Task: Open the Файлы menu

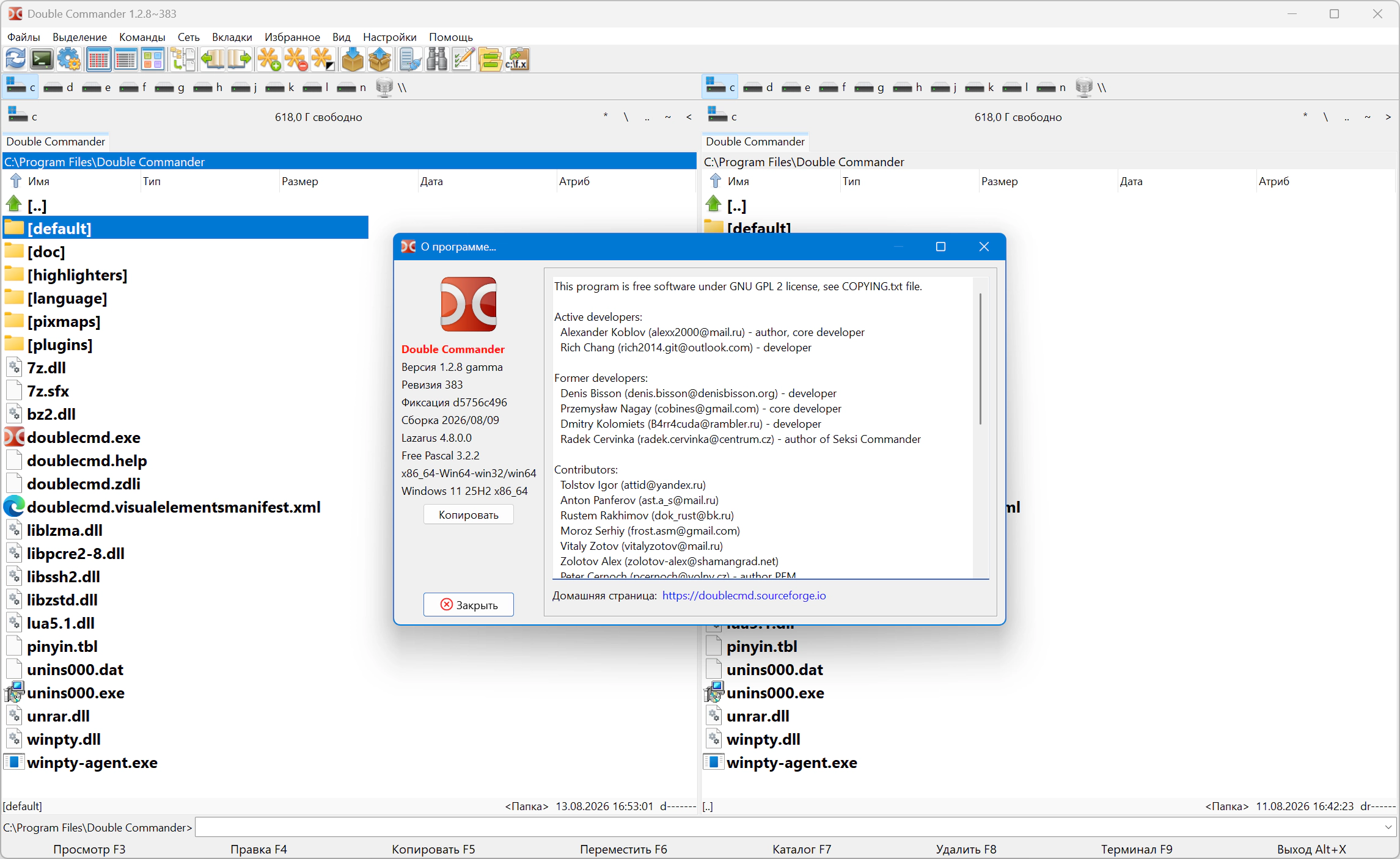Action: point(23,37)
